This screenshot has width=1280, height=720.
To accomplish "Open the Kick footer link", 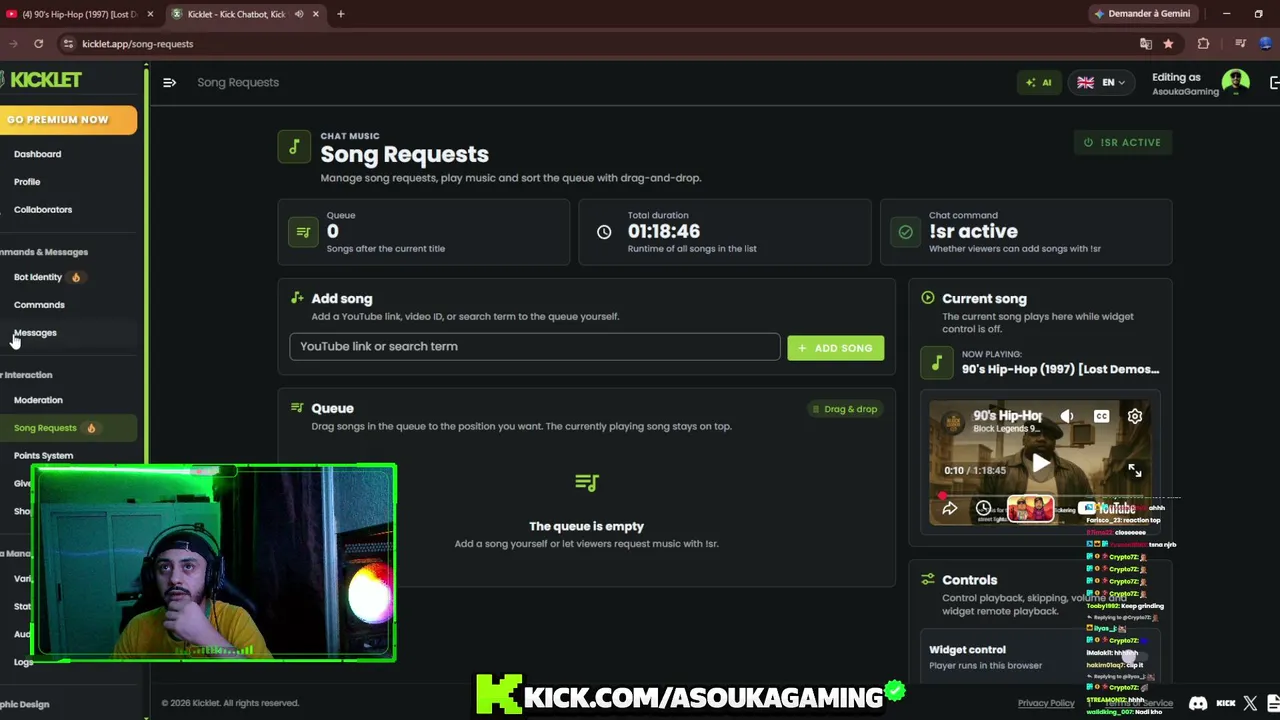I will [1226, 704].
